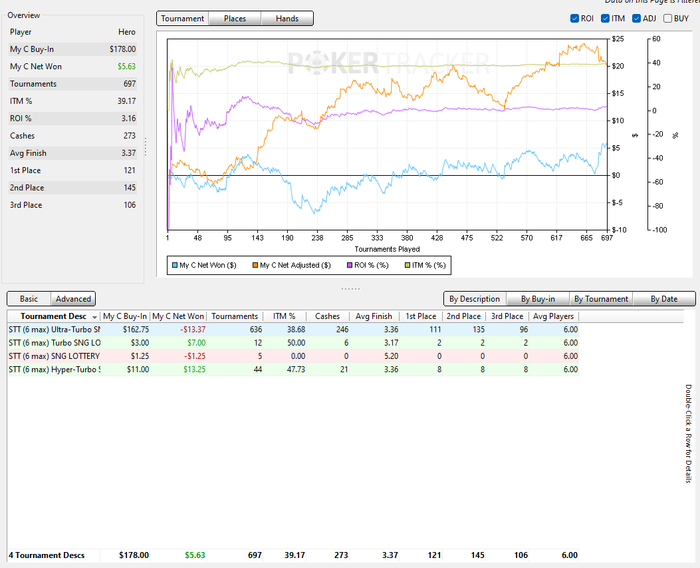This screenshot has width=700, height=568.
Task: Select the STT Hyper-Turbo row
Action: point(293,369)
